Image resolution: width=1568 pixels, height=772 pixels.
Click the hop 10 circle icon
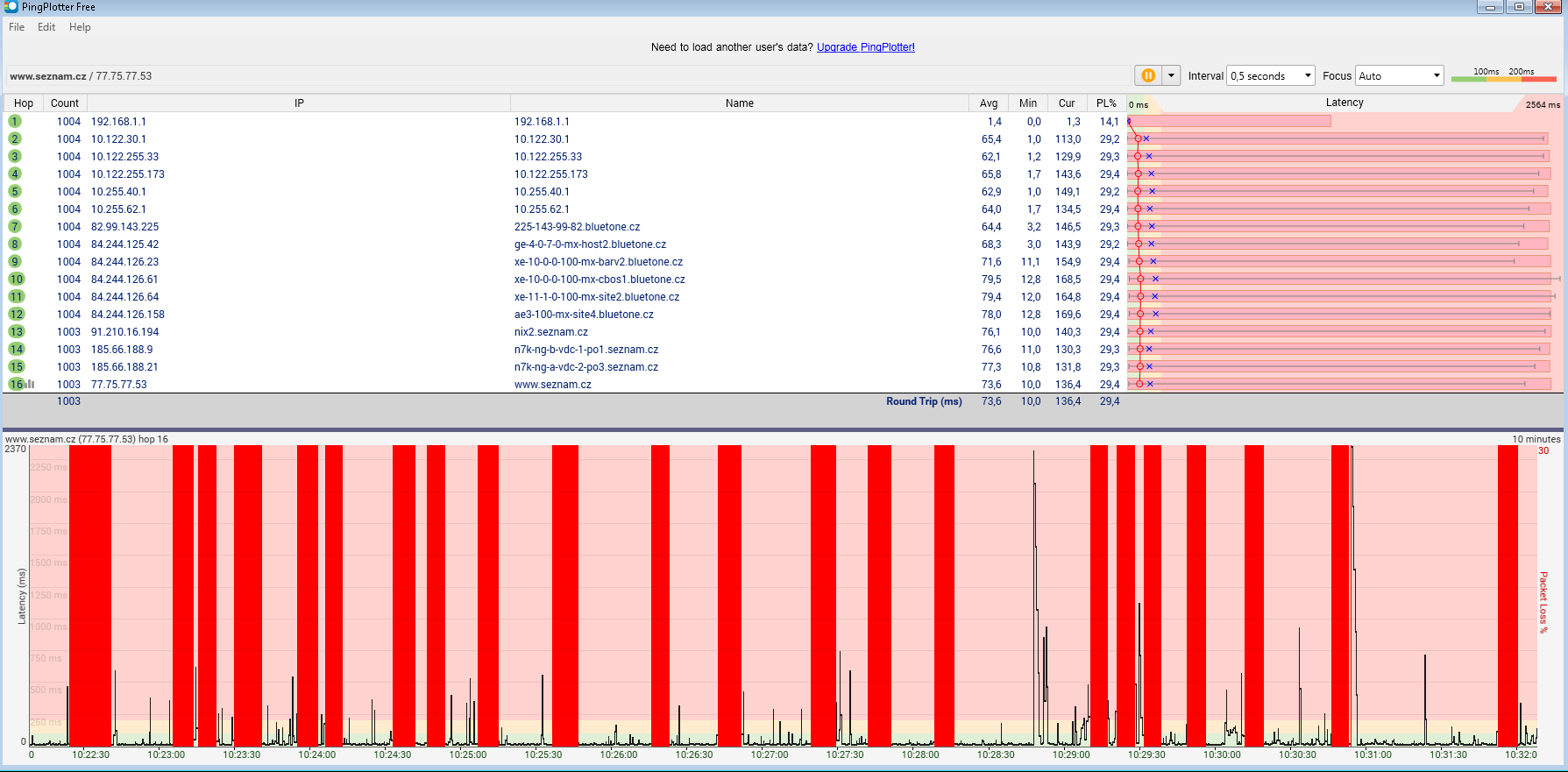[16, 280]
